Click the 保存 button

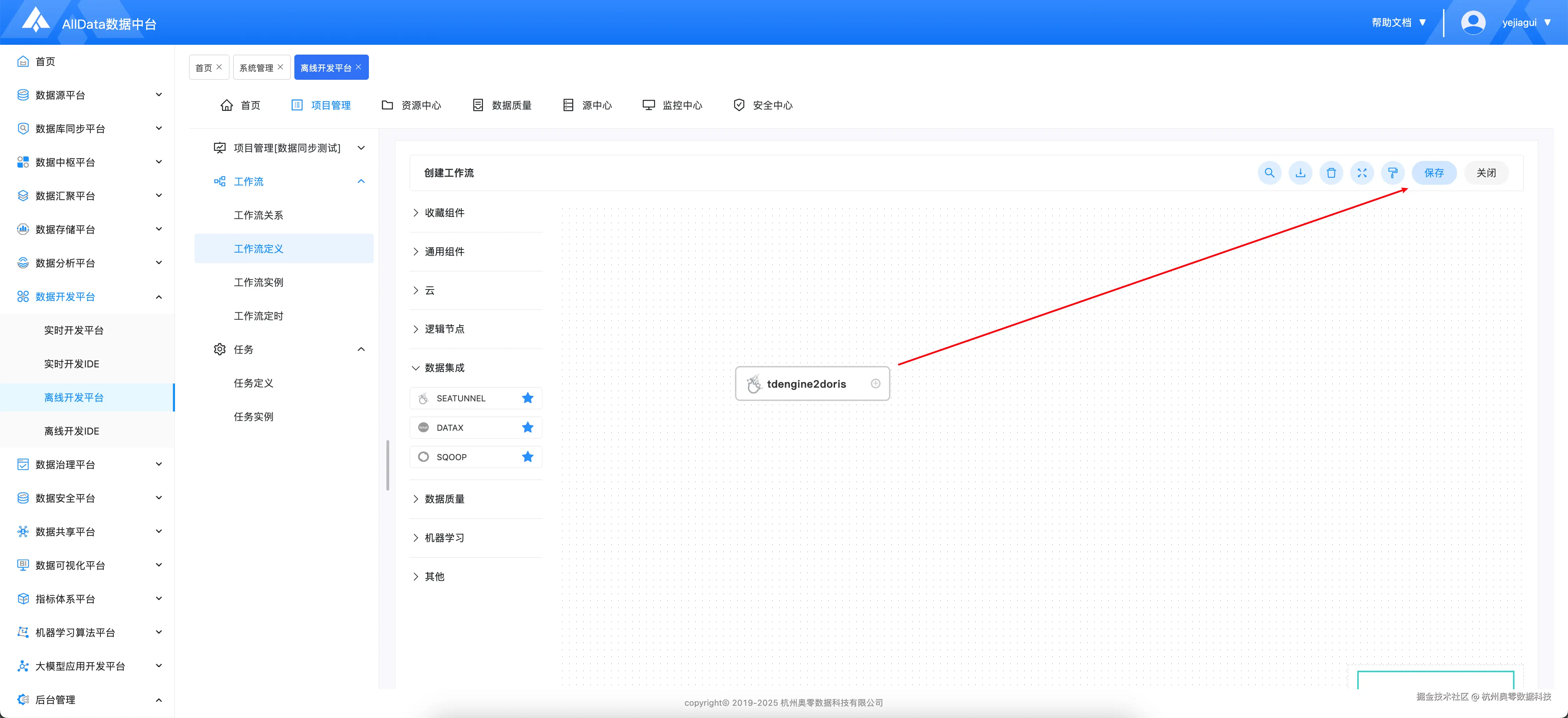point(1434,173)
